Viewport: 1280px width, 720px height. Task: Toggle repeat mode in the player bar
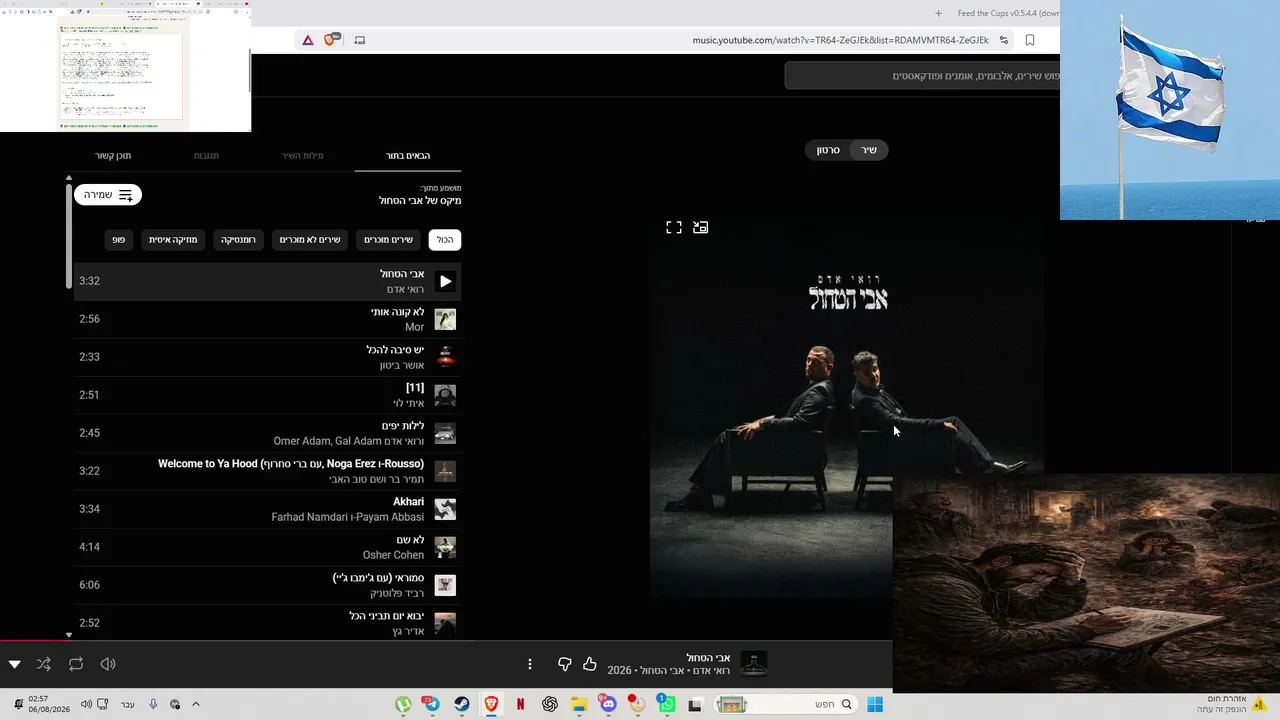(76, 664)
